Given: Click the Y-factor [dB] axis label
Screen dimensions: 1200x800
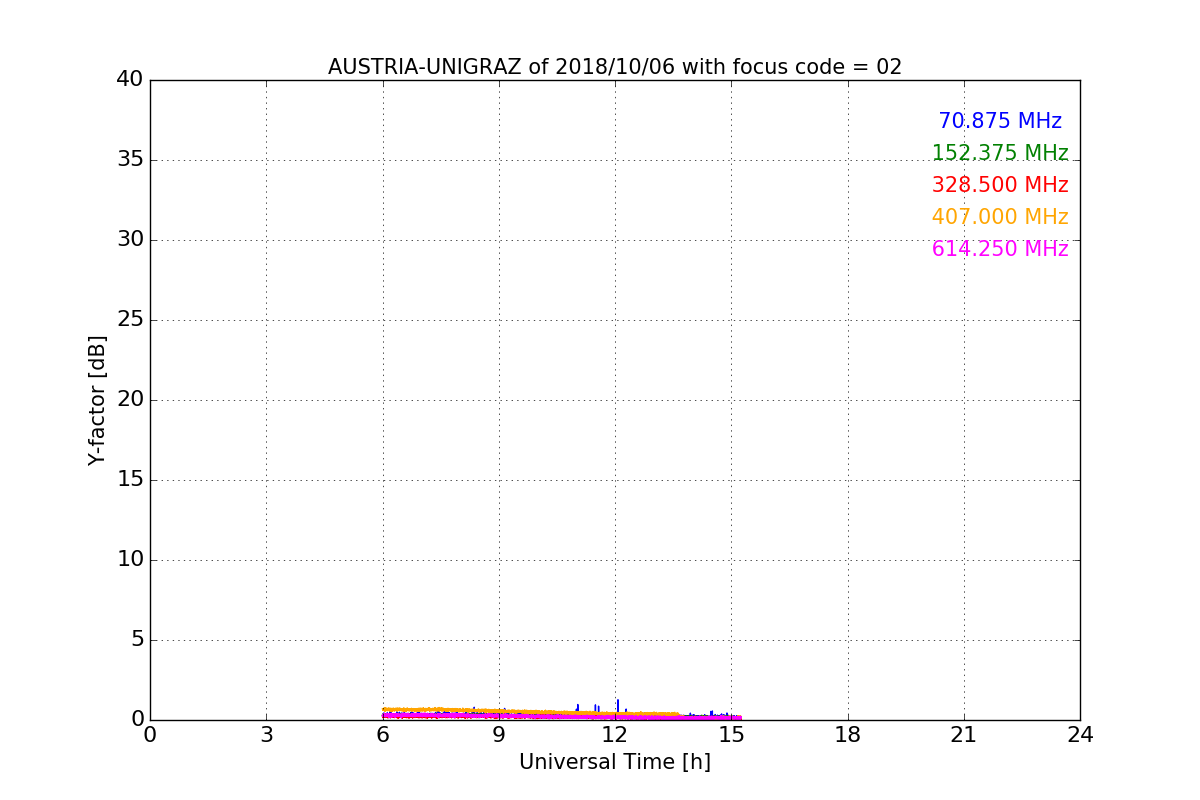Looking at the screenshot, I should [97, 400].
